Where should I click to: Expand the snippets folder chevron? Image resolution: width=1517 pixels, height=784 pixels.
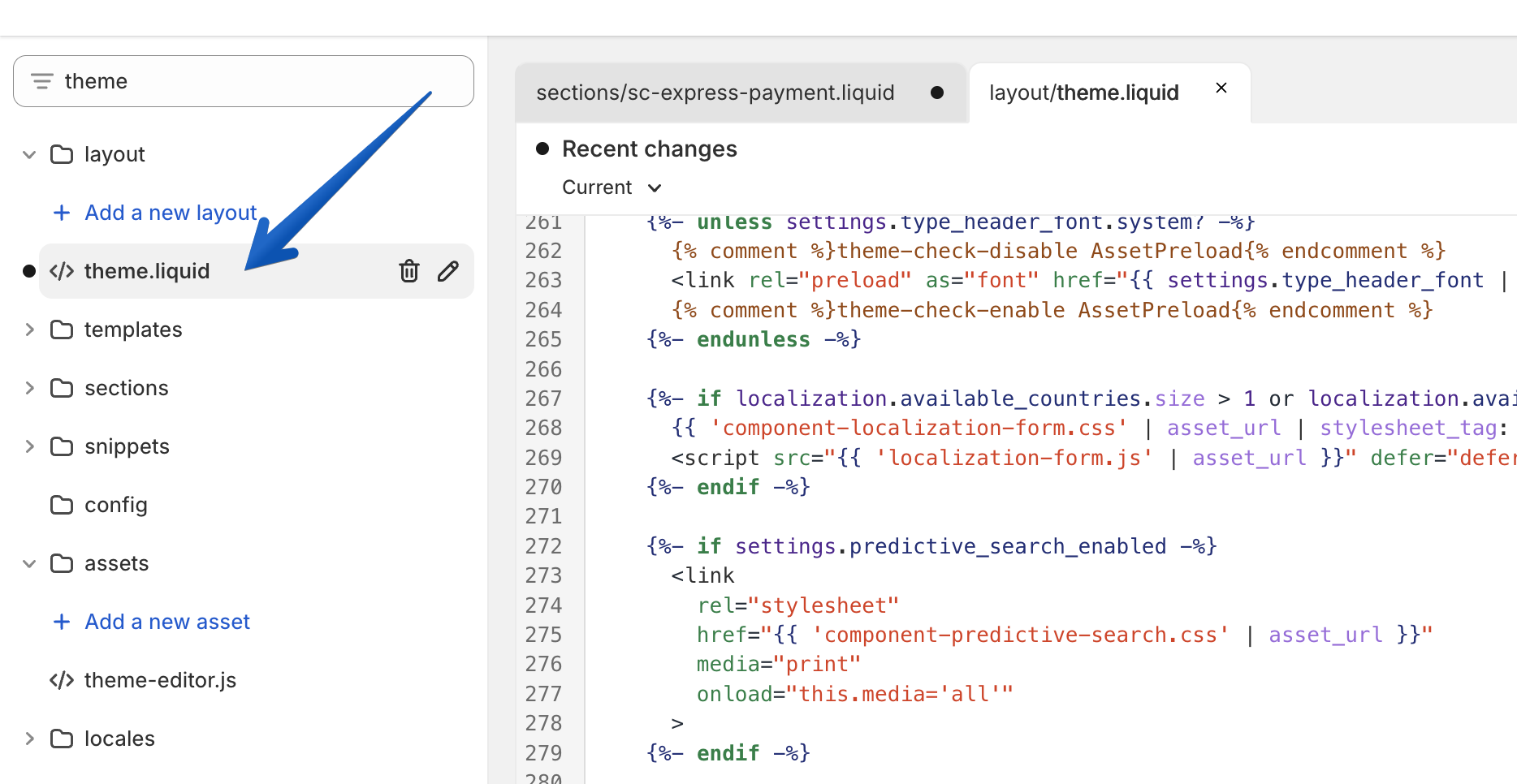29,446
